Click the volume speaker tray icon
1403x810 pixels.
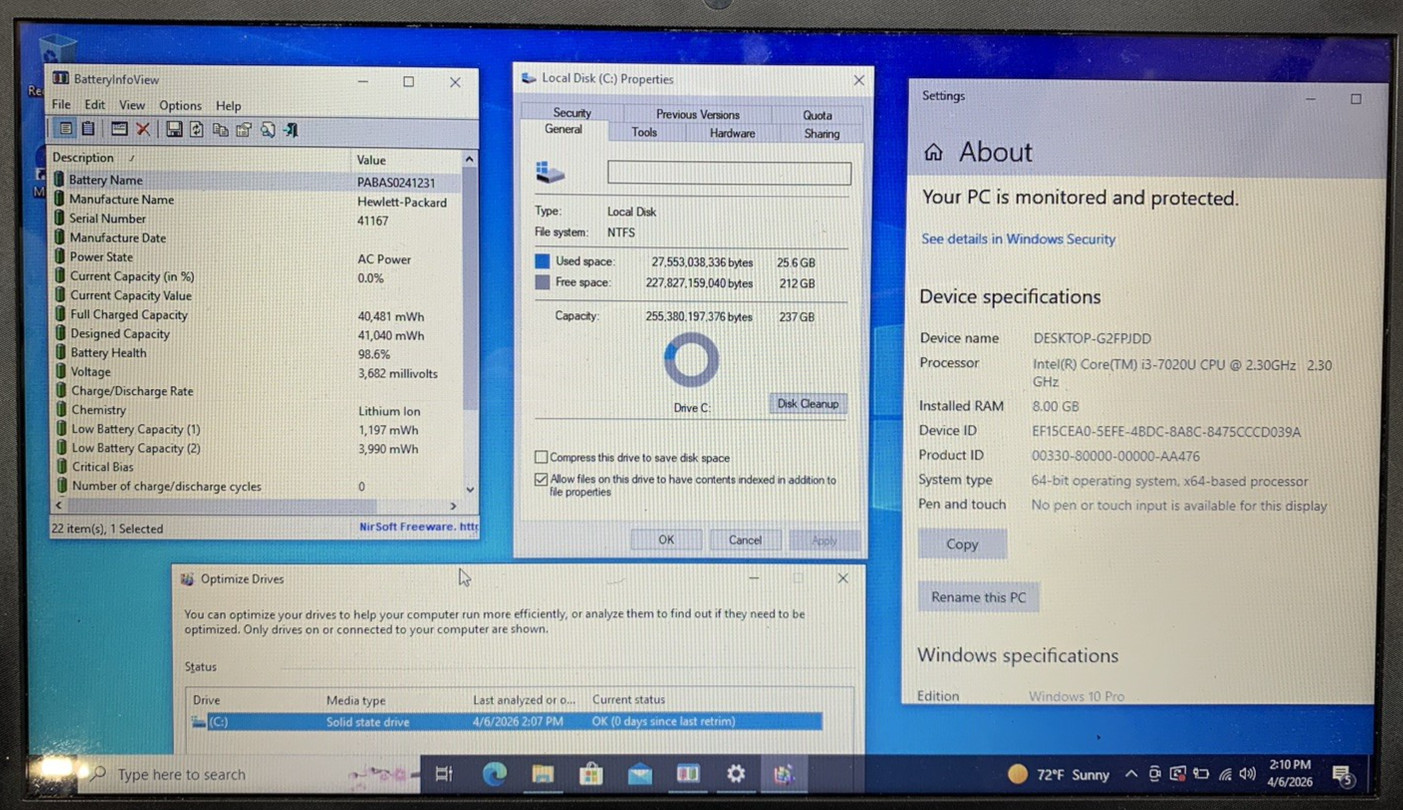[1247, 774]
